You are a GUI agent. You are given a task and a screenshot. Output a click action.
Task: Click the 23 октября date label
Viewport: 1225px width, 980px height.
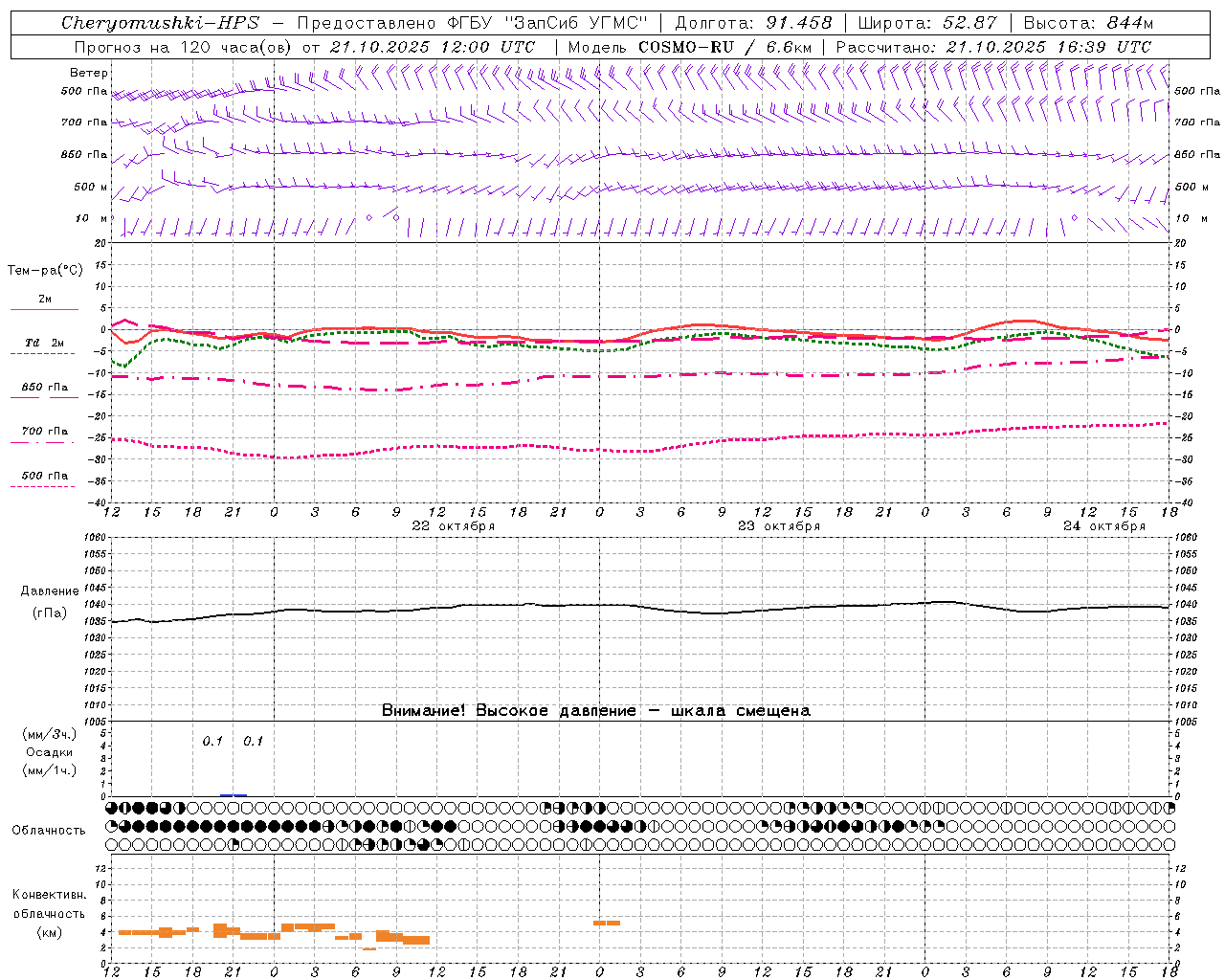click(x=779, y=526)
